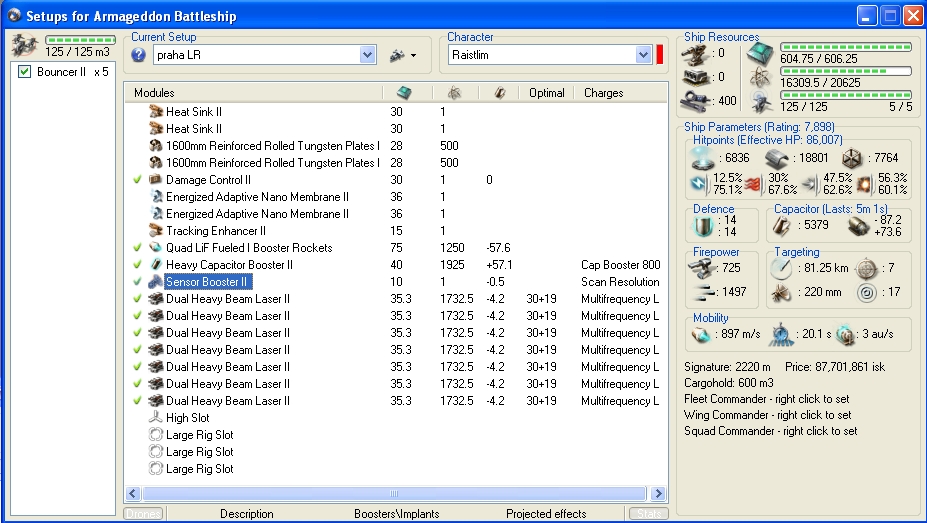The height and width of the screenshot is (523, 927).
Task: Click the shield hitpoints icon
Action: [x=705, y=159]
